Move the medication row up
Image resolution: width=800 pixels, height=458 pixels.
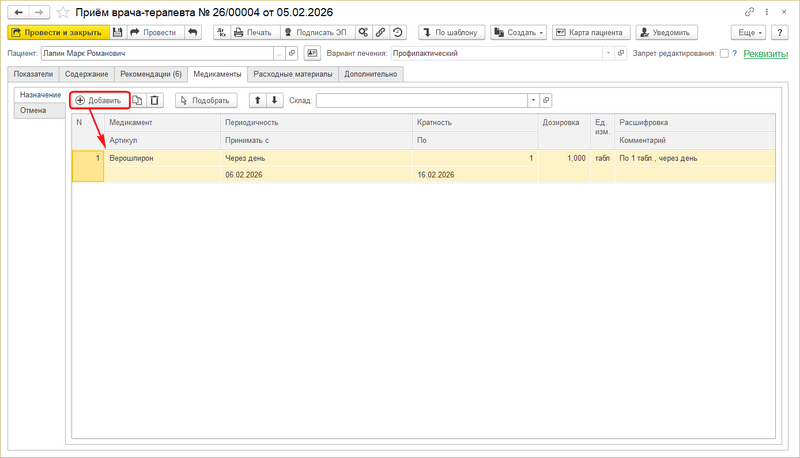coord(258,100)
